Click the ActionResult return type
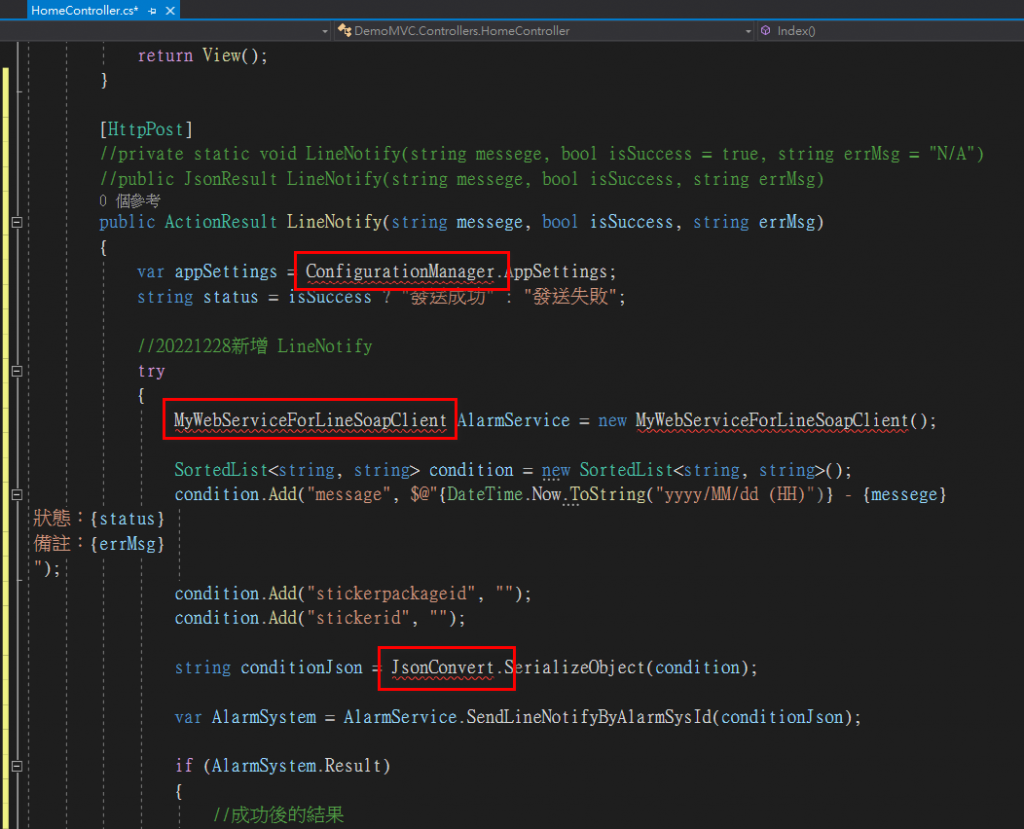This screenshot has width=1024, height=829. [x=221, y=222]
